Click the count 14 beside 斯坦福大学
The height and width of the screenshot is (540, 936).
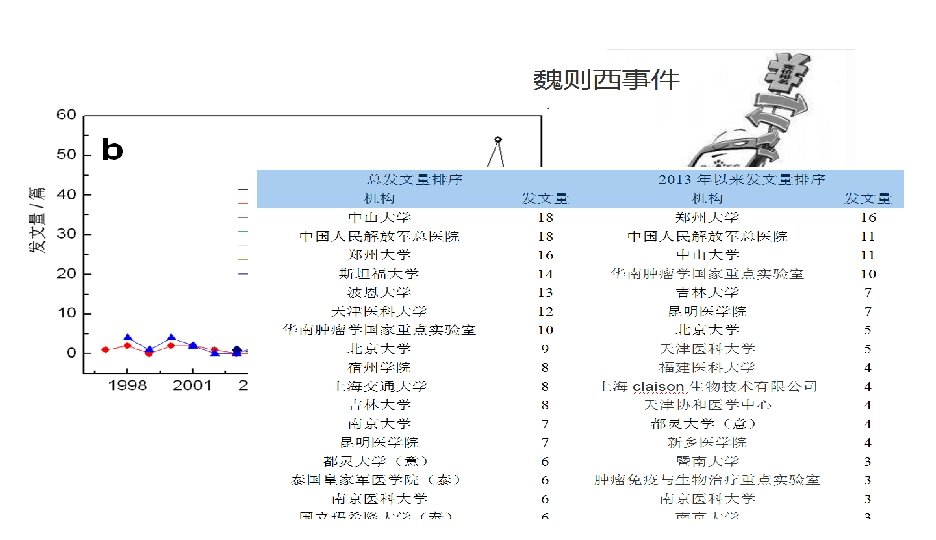[x=545, y=274]
